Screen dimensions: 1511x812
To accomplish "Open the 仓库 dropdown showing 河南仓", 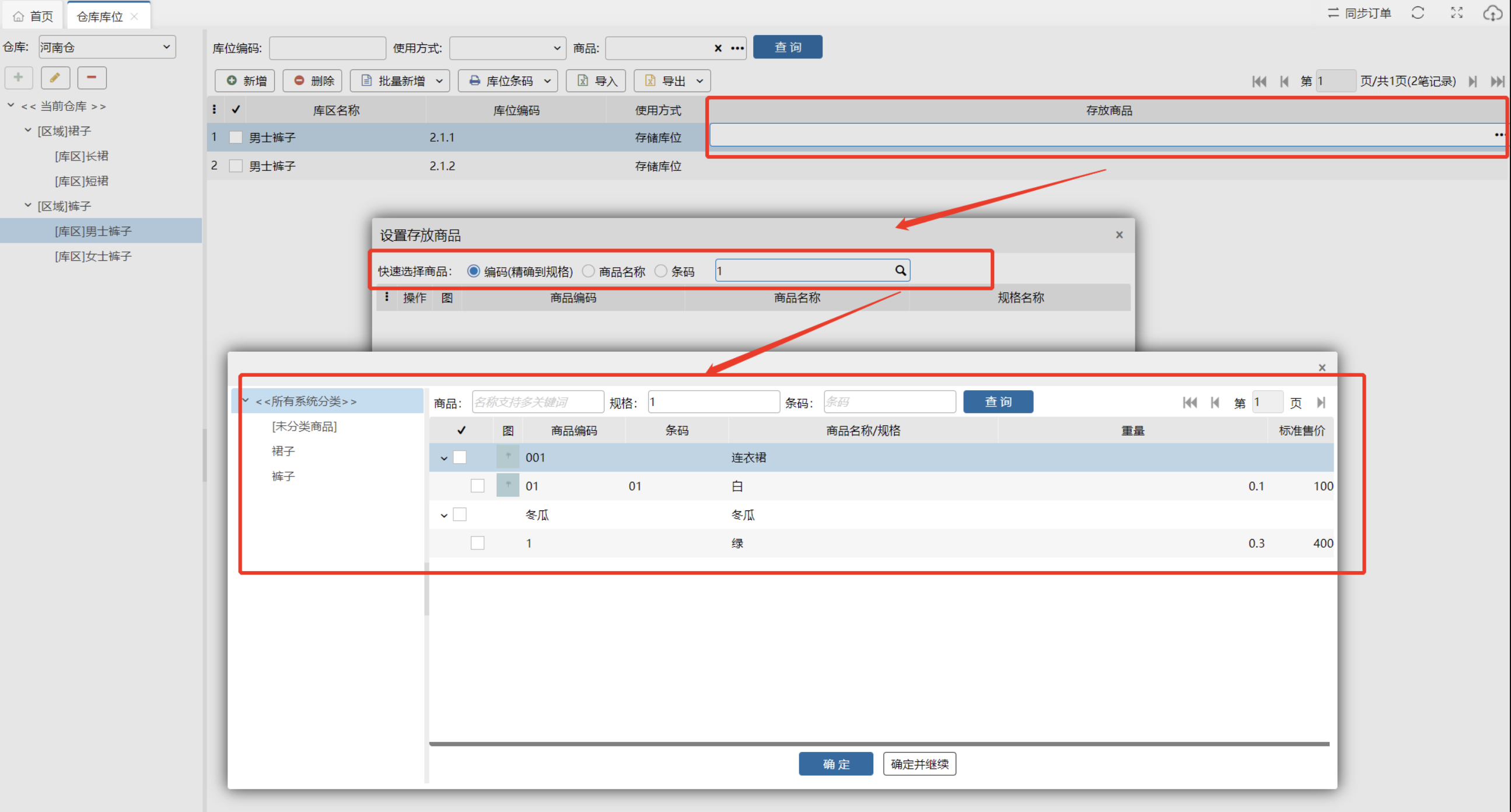I will click(x=107, y=47).
